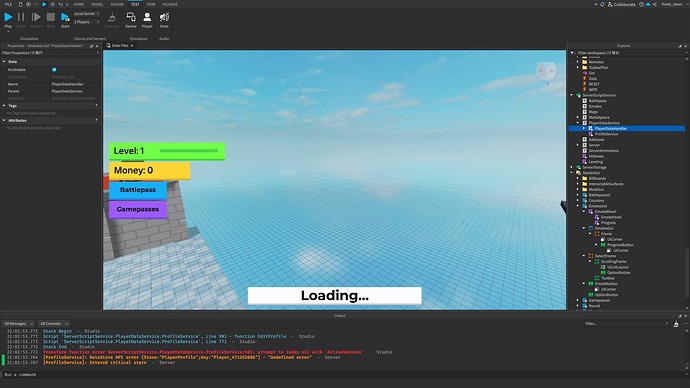Click the Start server icon

[65, 17]
